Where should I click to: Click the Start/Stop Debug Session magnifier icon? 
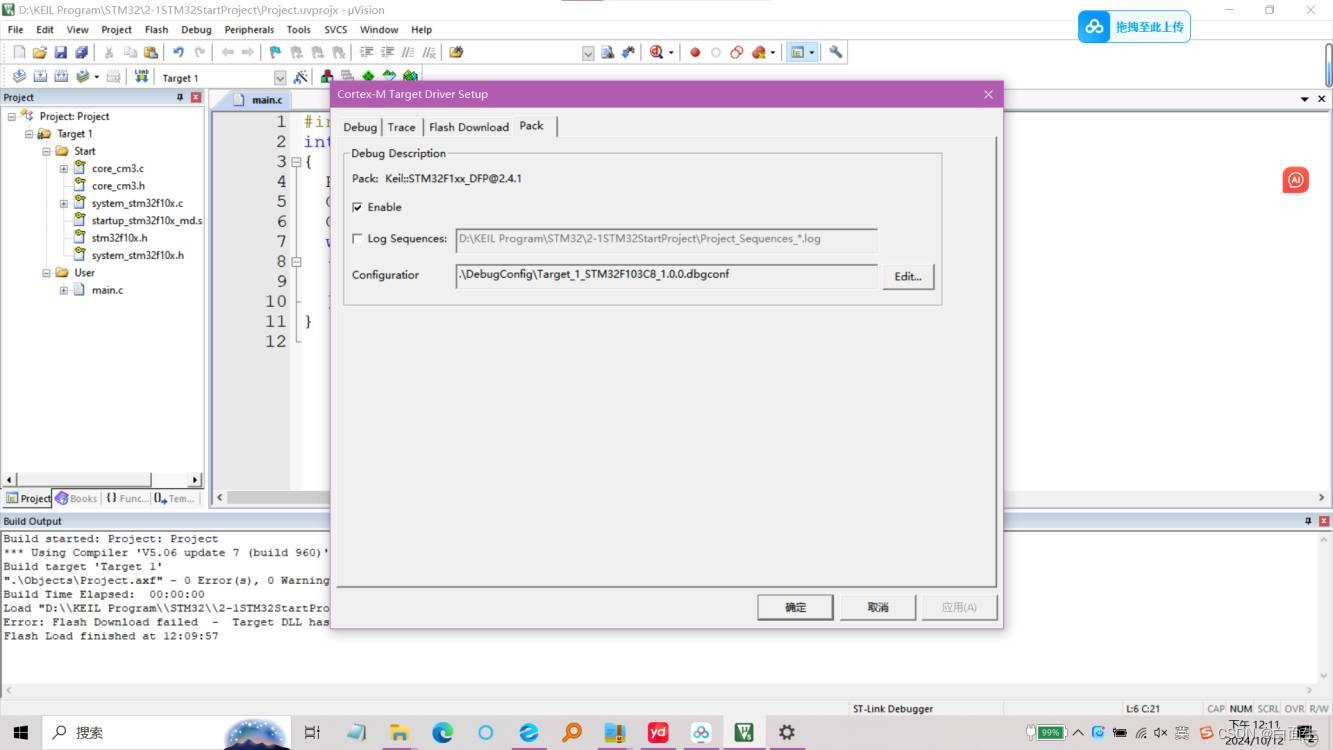tap(657, 52)
